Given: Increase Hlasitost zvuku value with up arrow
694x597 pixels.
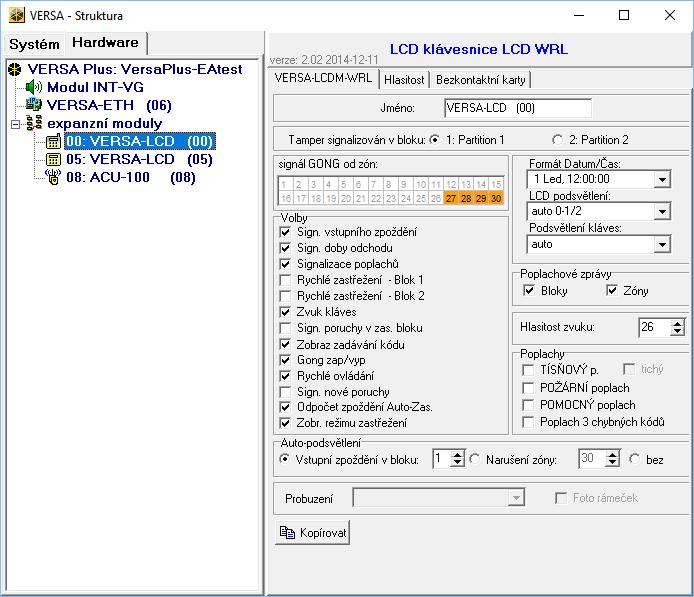Looking at the screenshot, I should [677, 324].
